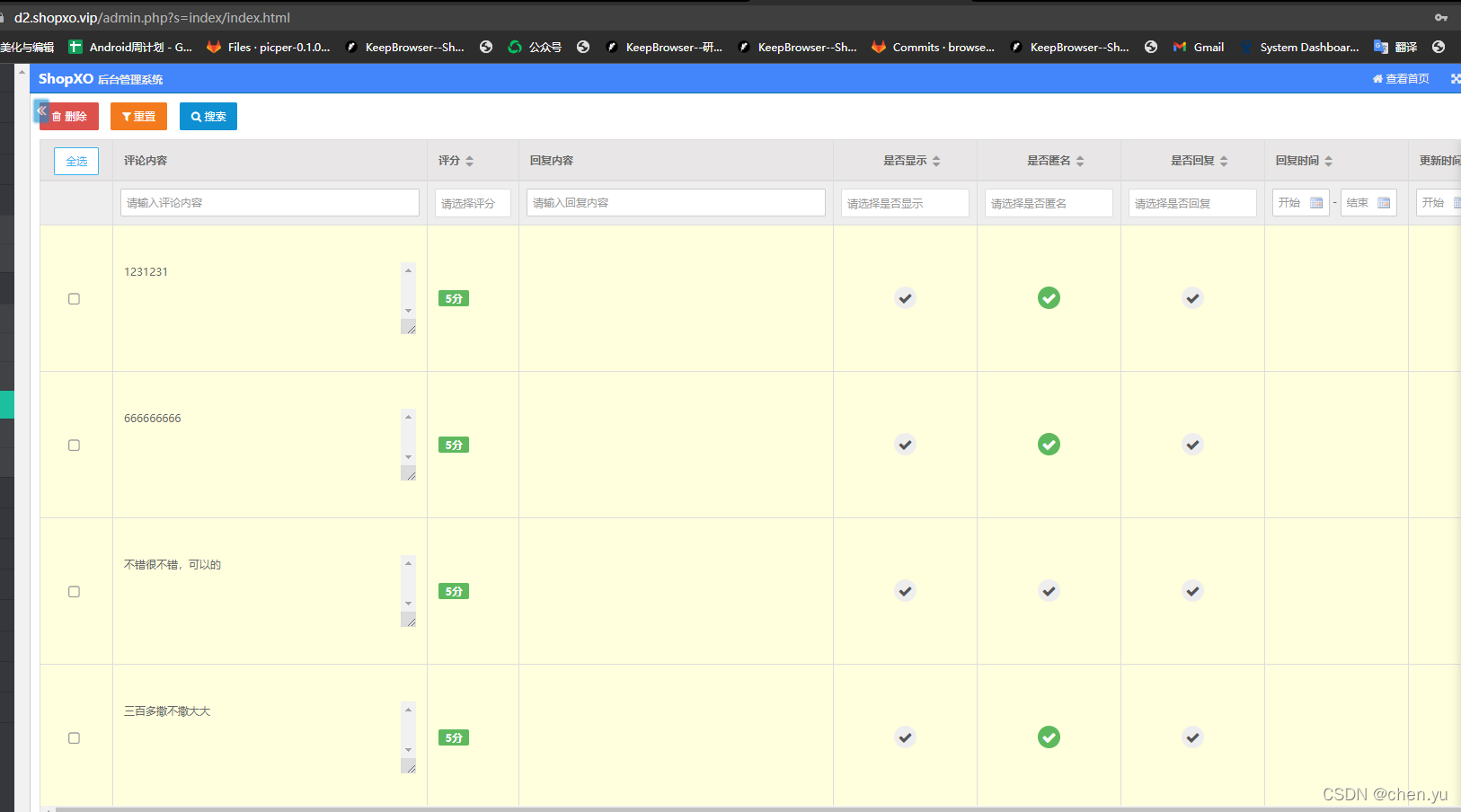The width and height of the screenshot is (1461, 812).
Task: Toggle 是否显示 for row 三百多撒不撒大大
Action: point(905,737)
